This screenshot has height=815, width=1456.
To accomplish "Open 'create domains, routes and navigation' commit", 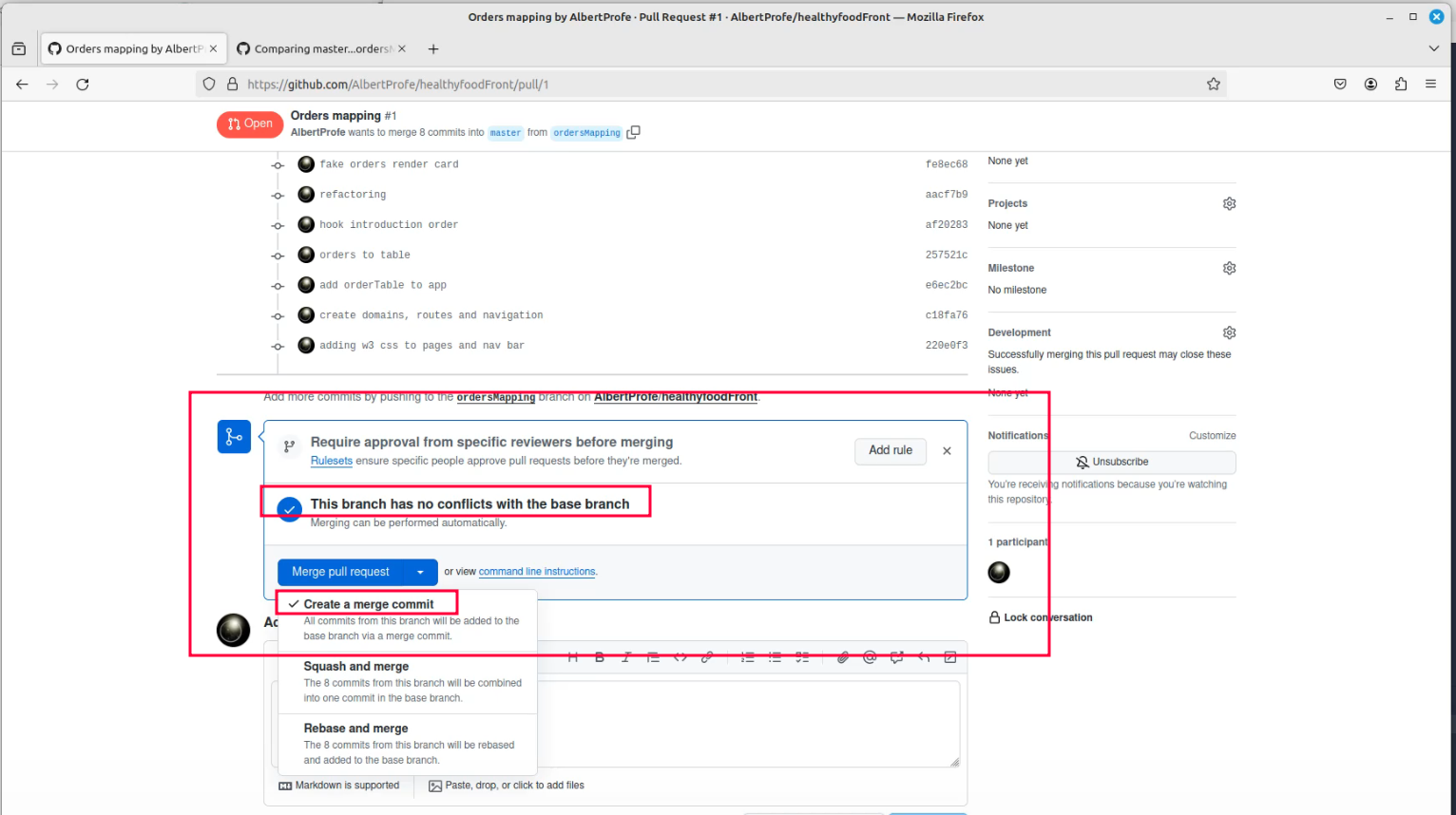I will click(x=431, y=315).
